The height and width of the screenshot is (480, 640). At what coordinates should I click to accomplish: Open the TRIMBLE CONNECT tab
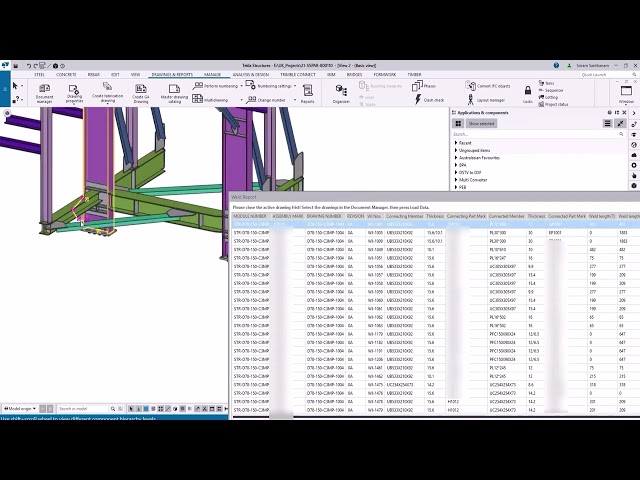(x=298, y=75)
